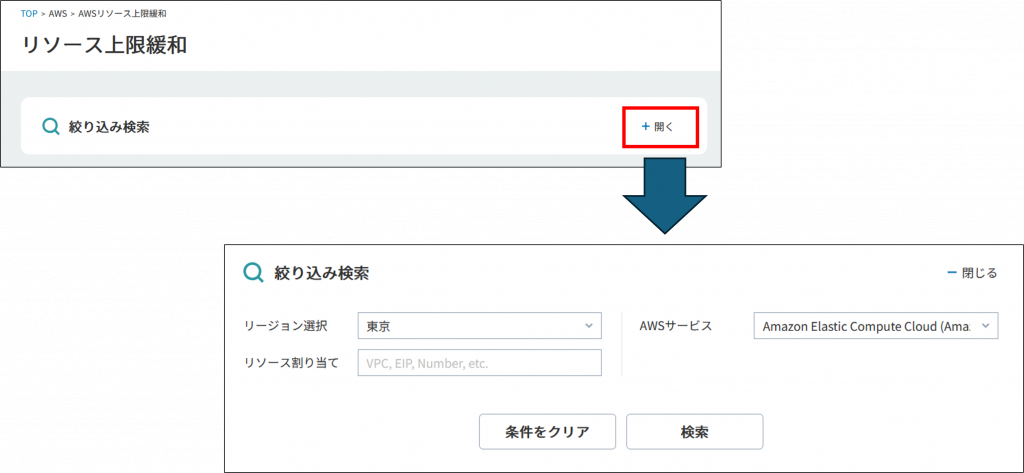Collapse the filter panel with − 閉じる

click(x=972, y=273)
